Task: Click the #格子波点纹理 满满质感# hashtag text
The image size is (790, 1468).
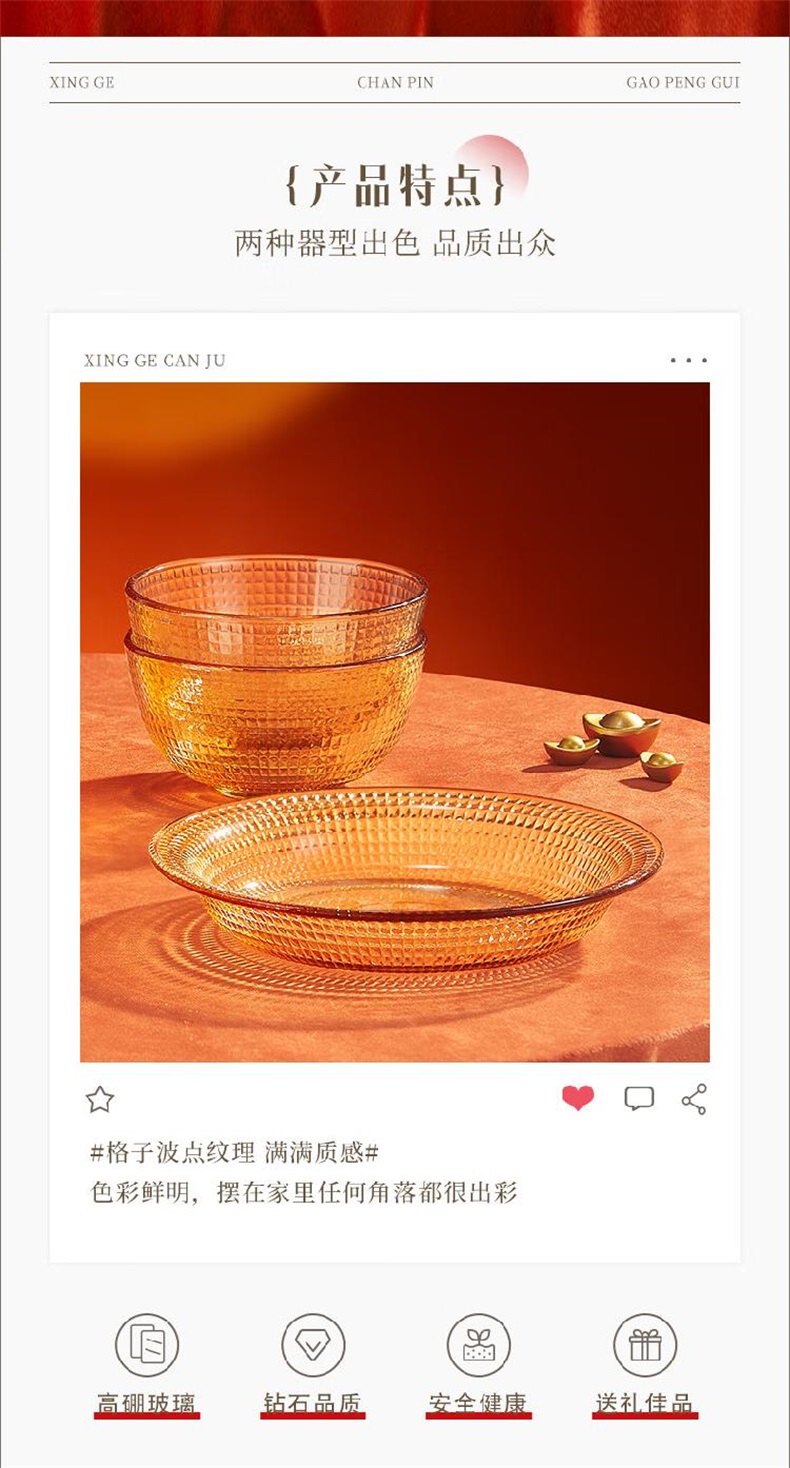Action: click(235, 1153)
